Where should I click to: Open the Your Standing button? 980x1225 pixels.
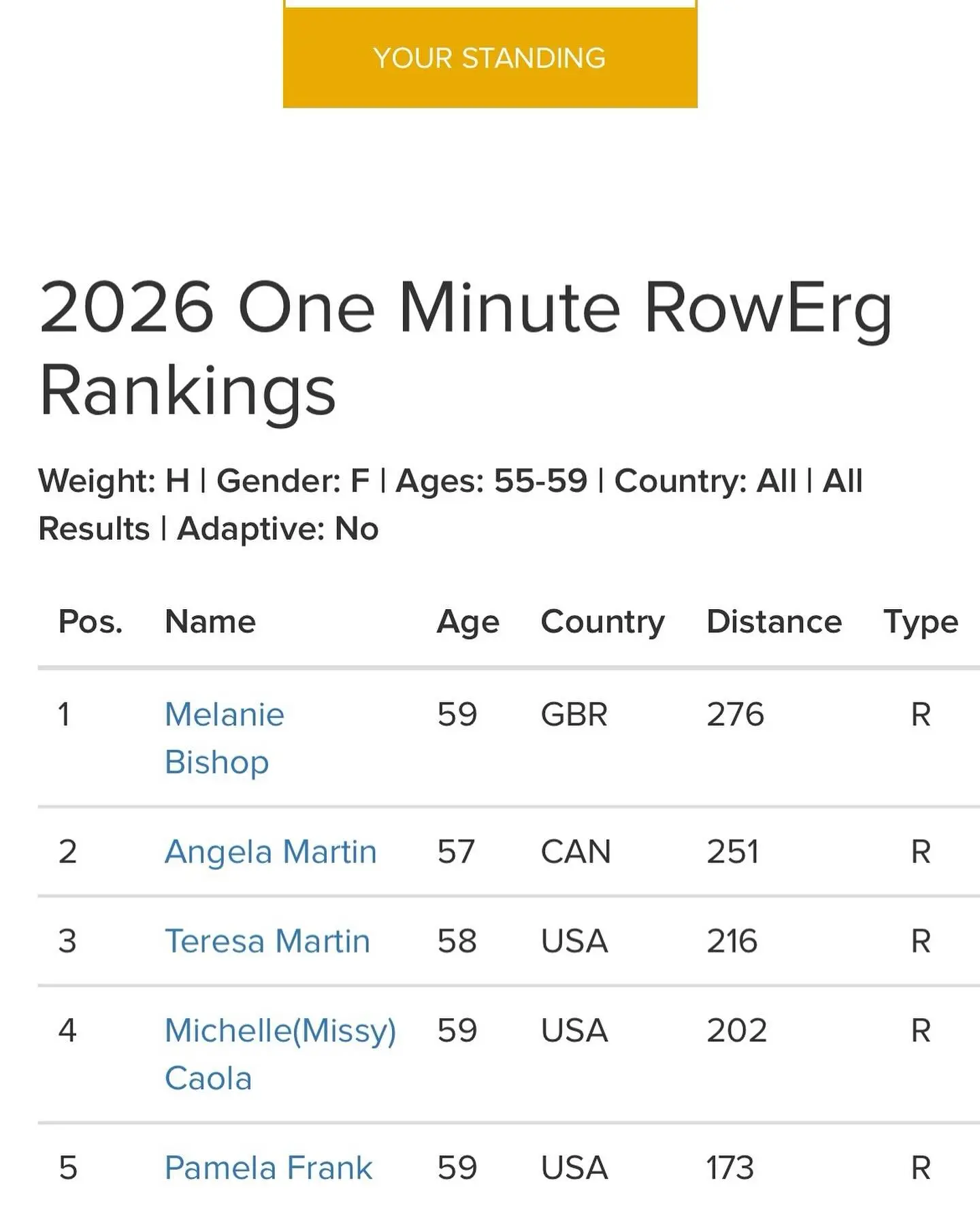click(490, 57)
